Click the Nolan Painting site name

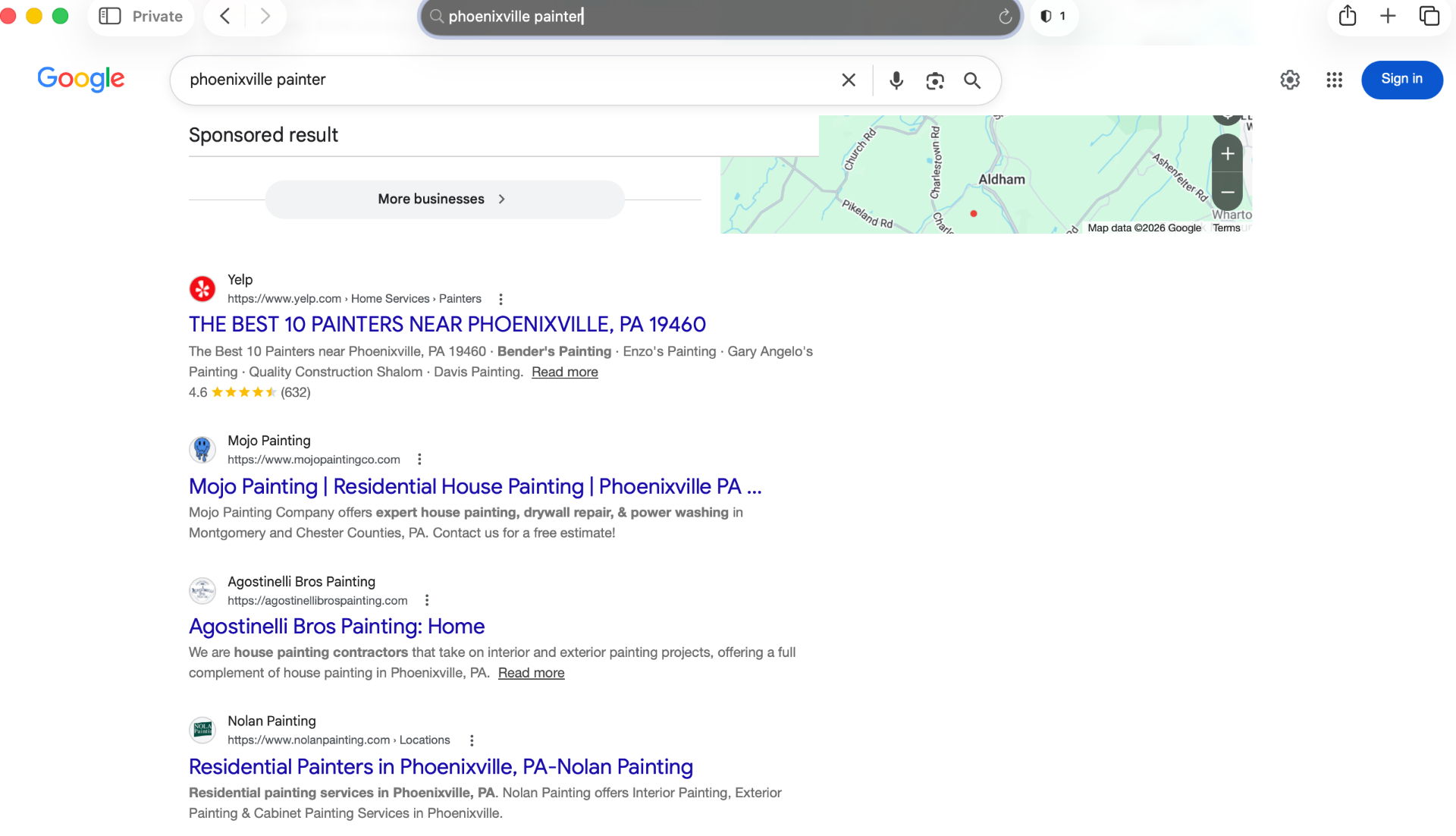[x=271, y=721]
